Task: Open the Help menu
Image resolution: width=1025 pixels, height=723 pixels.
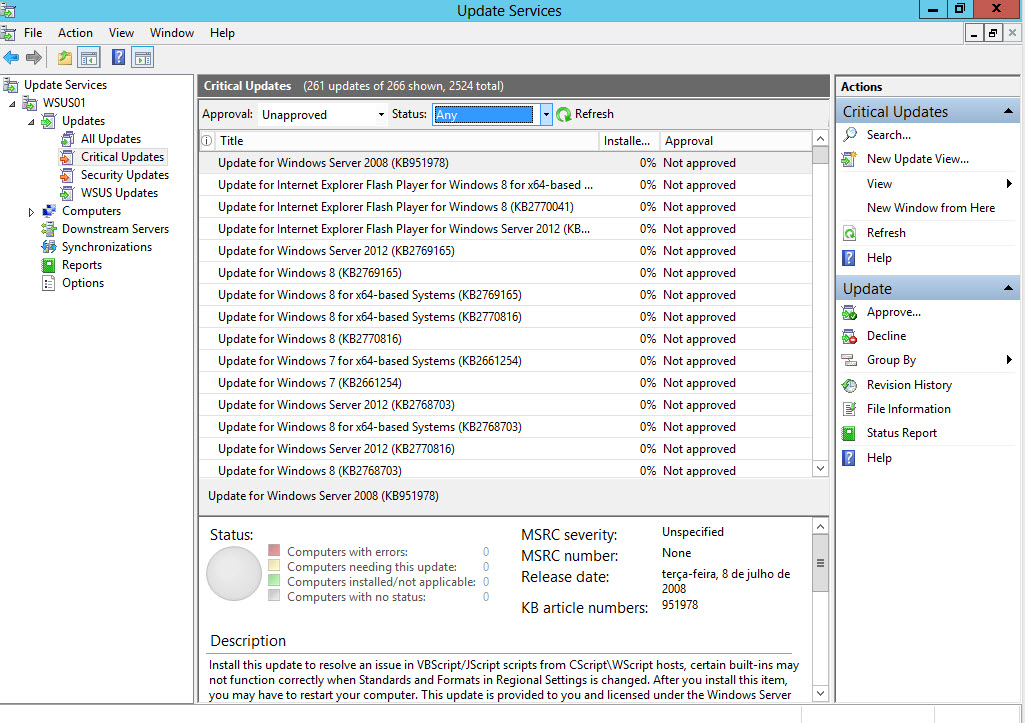Action: point(222,33)
